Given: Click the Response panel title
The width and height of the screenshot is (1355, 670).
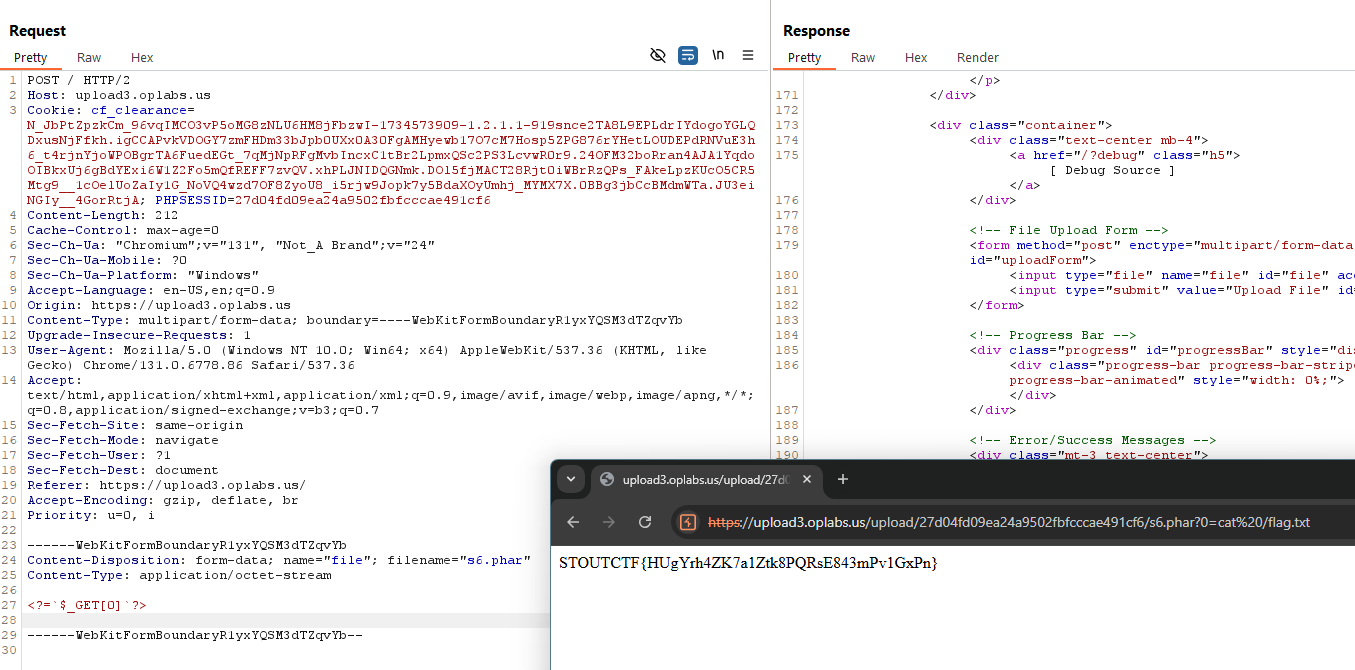Looking at the screenshot, I should (x=816, y=31).
